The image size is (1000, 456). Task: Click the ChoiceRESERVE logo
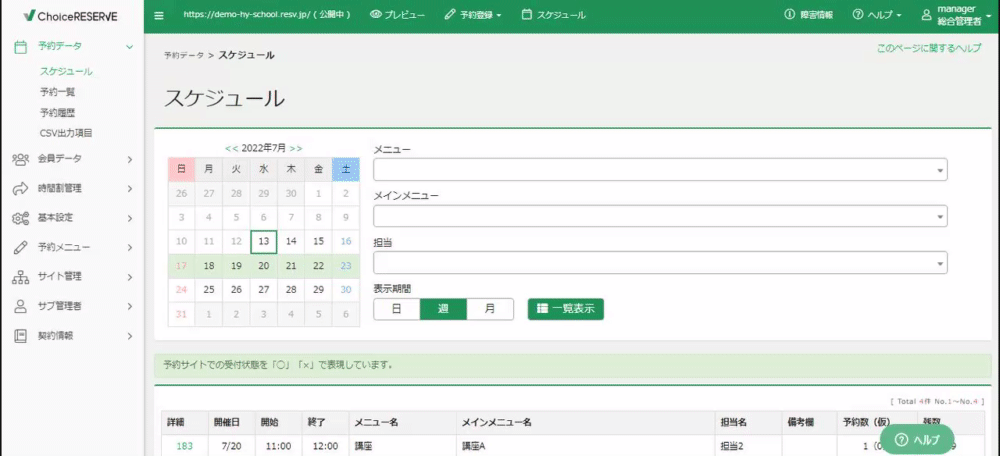pos(70,15)
